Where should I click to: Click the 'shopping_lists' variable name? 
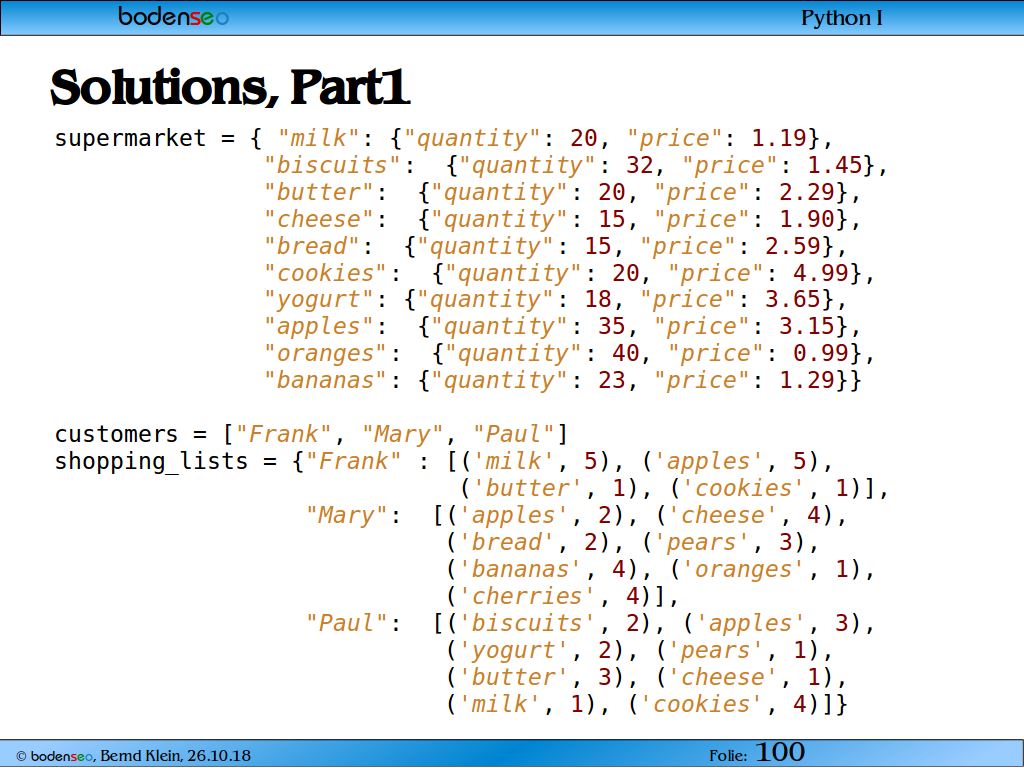(151, 461)
